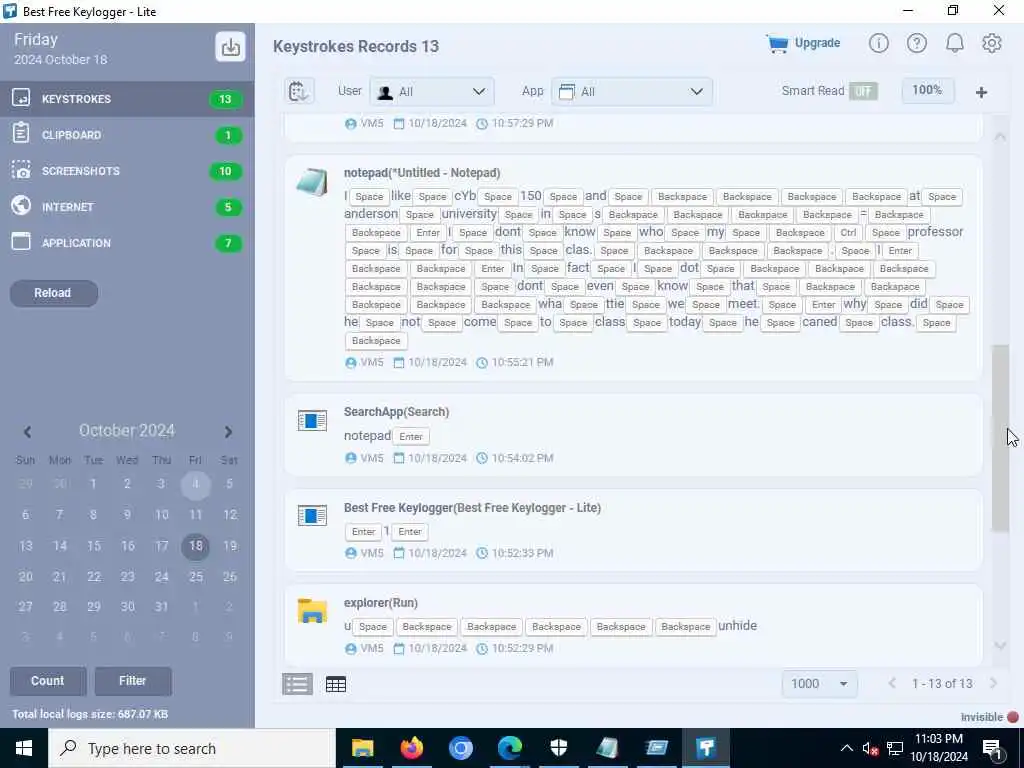Viewport: 1024px width, 768px height.
Task: Go to previous page arrow
Action: [891, 684]
